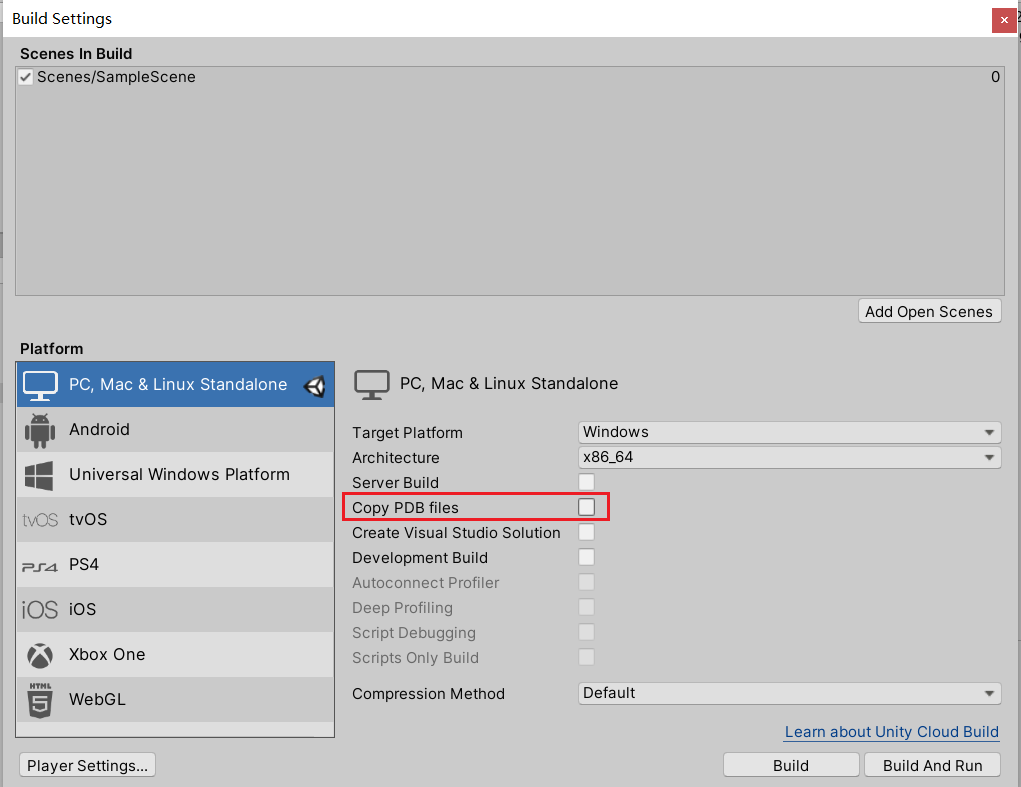This screenshot has width=1021, height=787.
Task: Click the Copy PDB files label
Action: coord(405,508)
